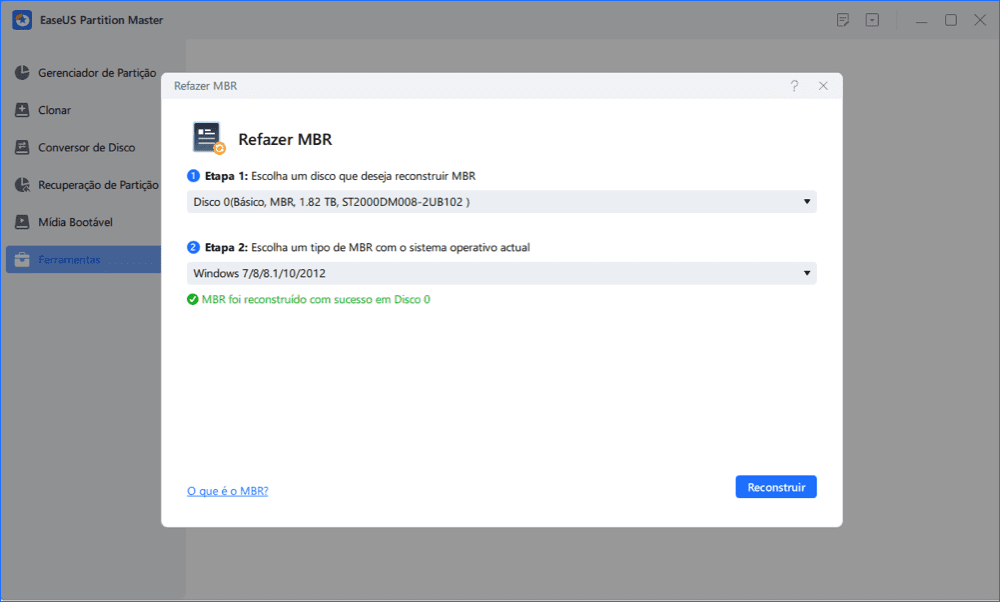Maximize the EaseUS main window
The image size is (1000, 602).
click(x=950, y=20)
